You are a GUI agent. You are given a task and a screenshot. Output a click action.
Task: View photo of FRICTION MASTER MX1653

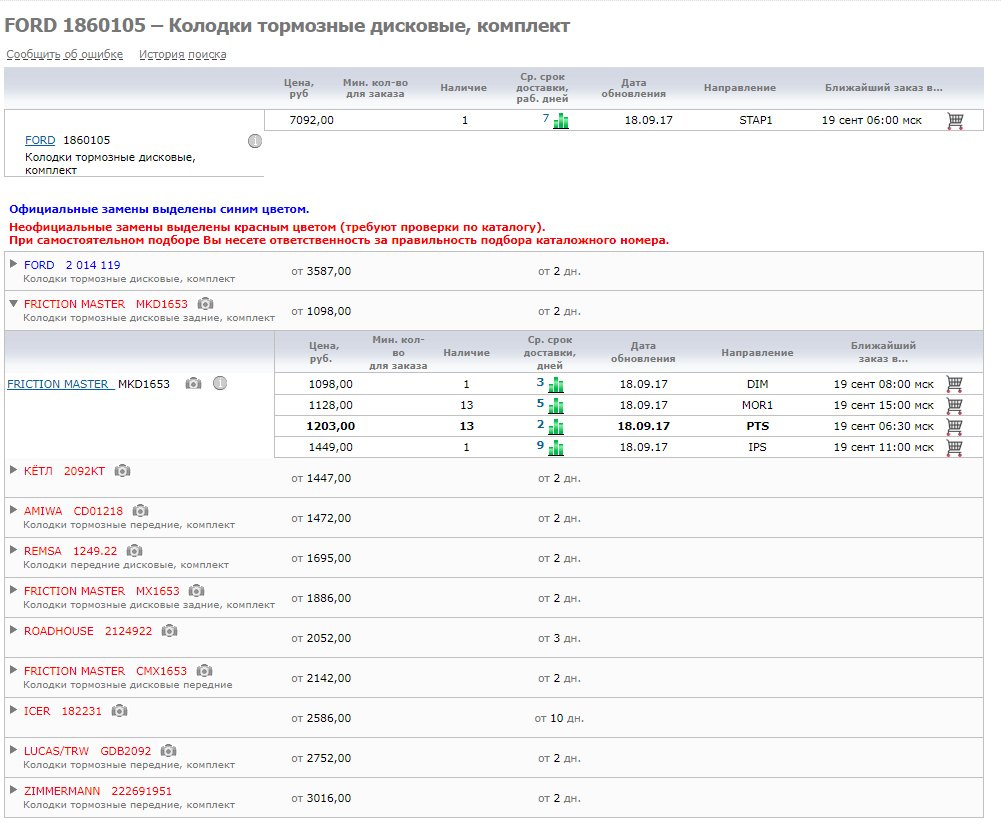pos(197,591)
